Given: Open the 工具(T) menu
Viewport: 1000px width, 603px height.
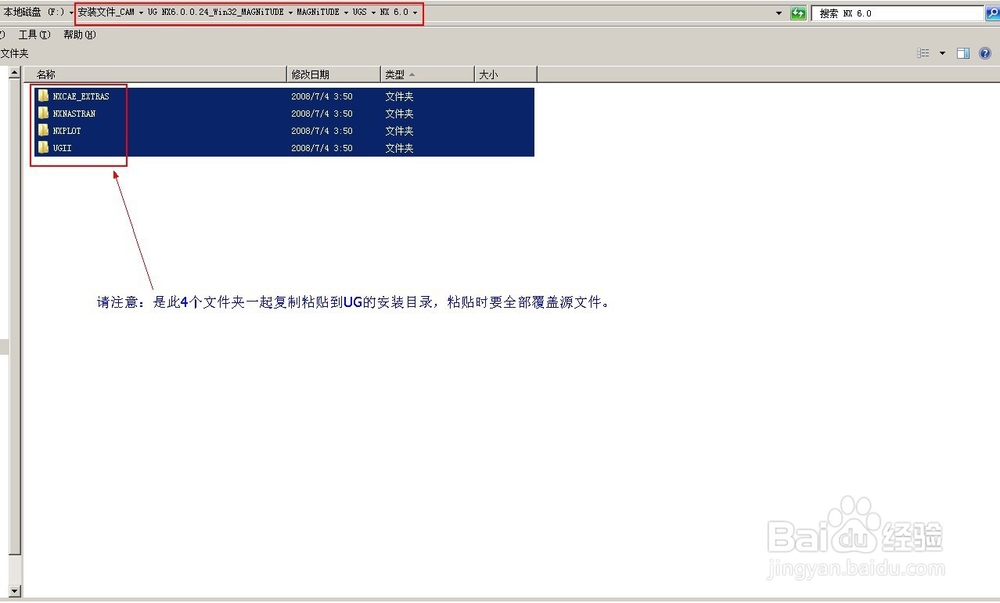Looking at the screenshot, I should (x=34, y=34).
